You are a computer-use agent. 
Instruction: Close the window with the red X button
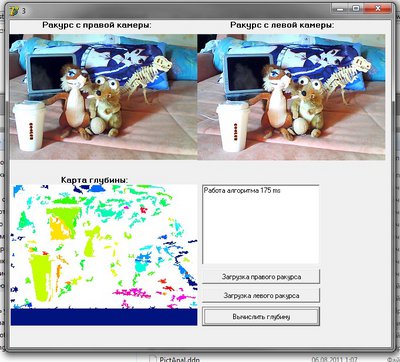click(378, 9)
